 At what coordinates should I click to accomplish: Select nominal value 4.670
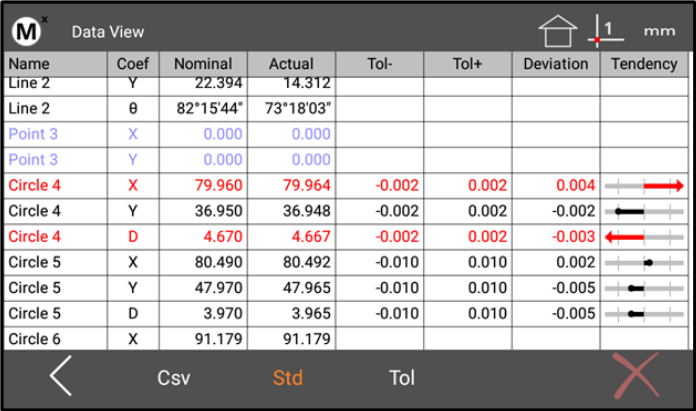(223, 237)
